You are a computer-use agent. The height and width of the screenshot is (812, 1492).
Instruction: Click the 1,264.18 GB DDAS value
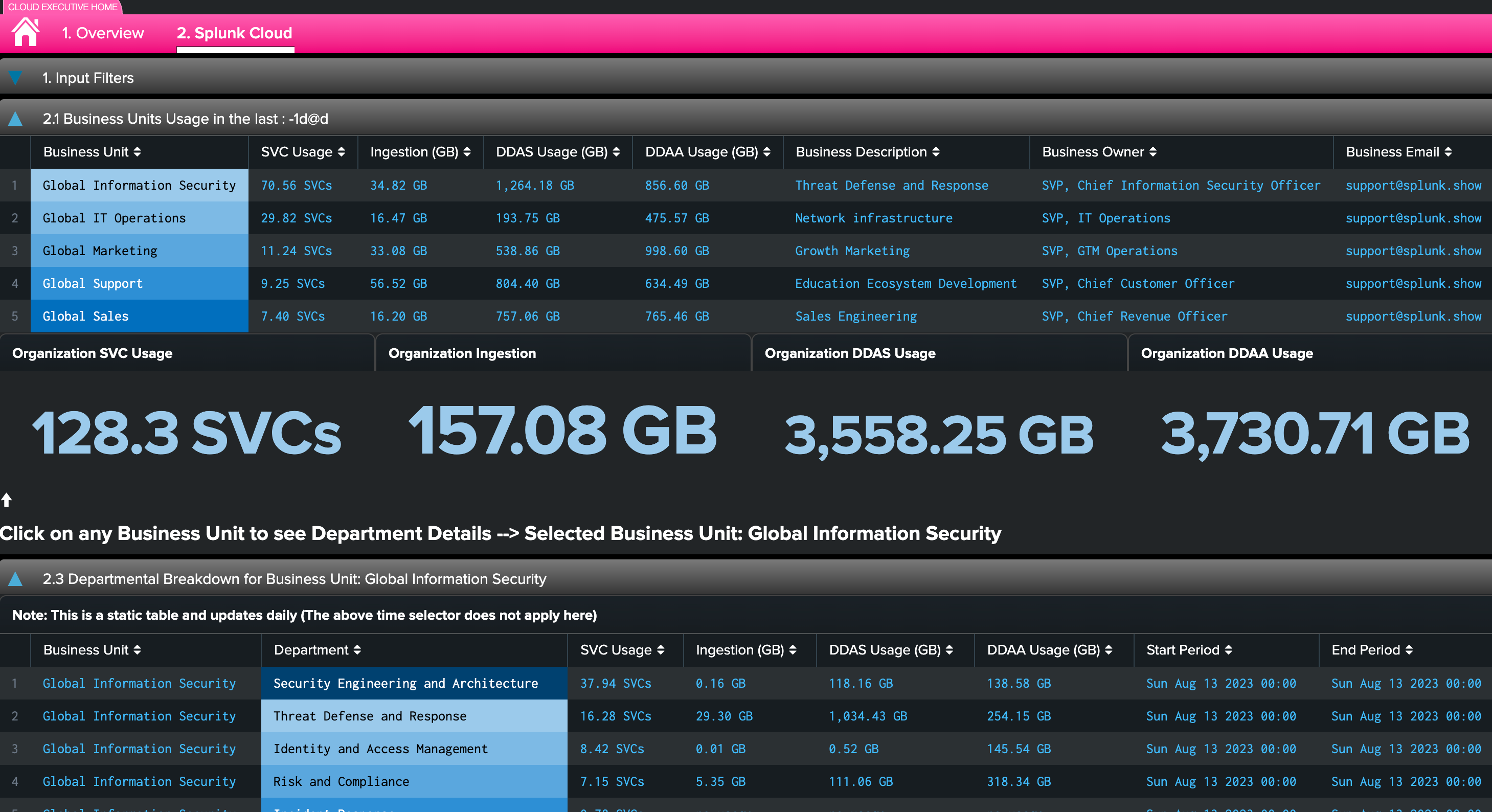click(535, 185)
